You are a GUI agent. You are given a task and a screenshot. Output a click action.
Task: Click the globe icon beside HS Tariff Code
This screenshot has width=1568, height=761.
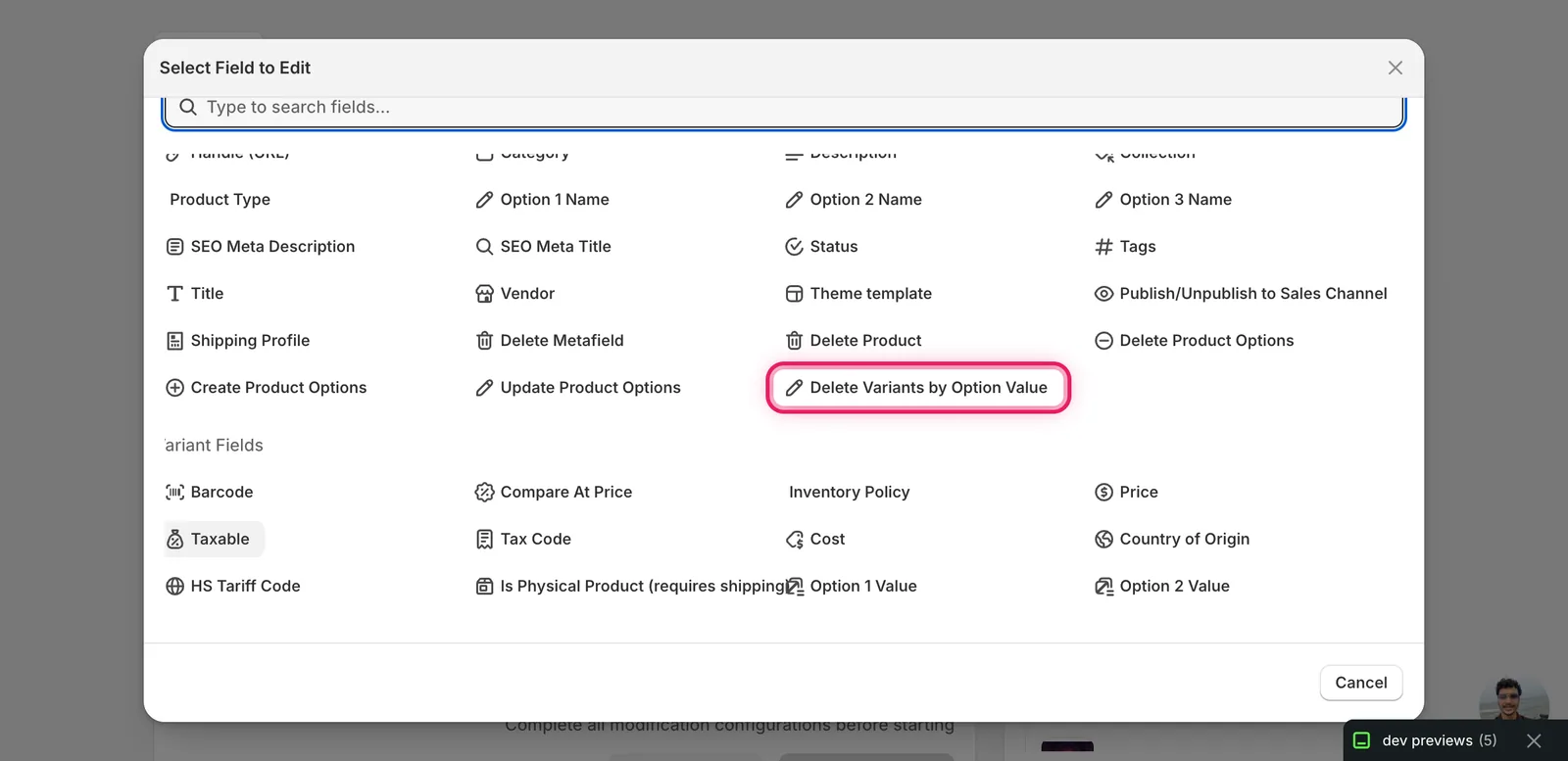tap(174, 586)
